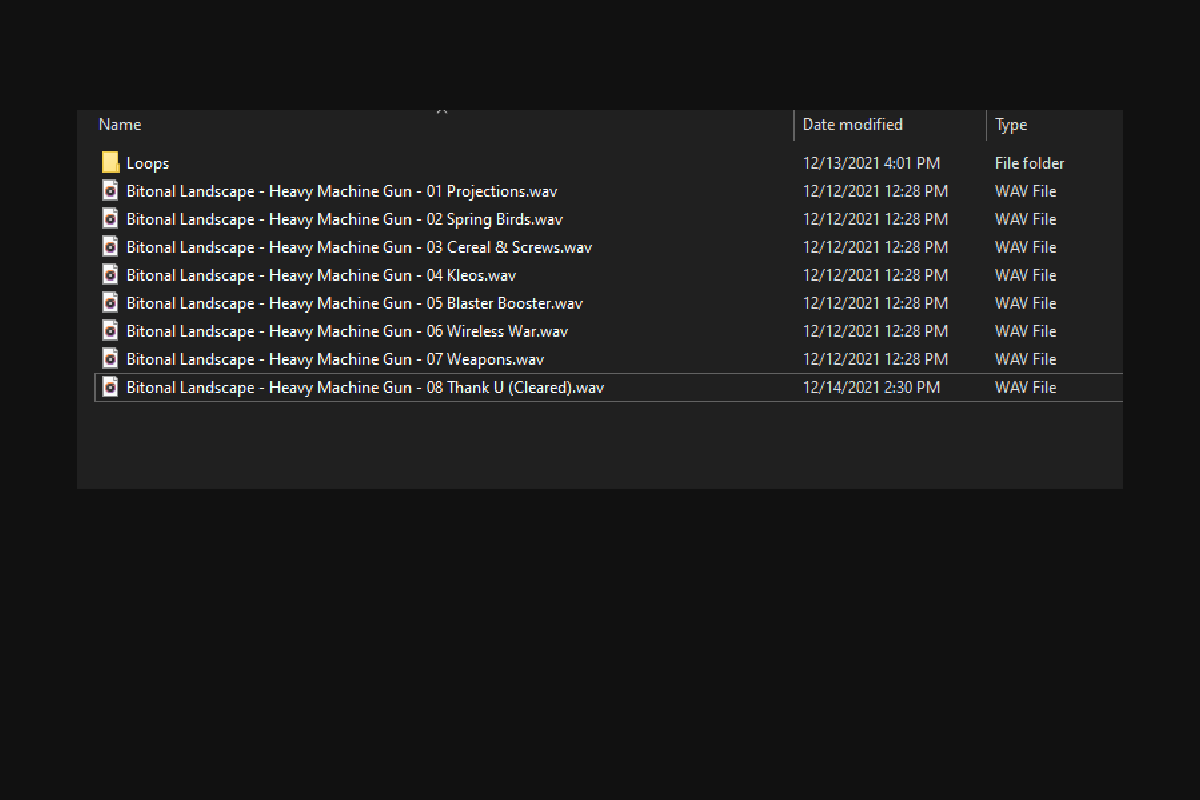
Task: Select file name 04 Kleos.wav
Action: tap(321, 275)
